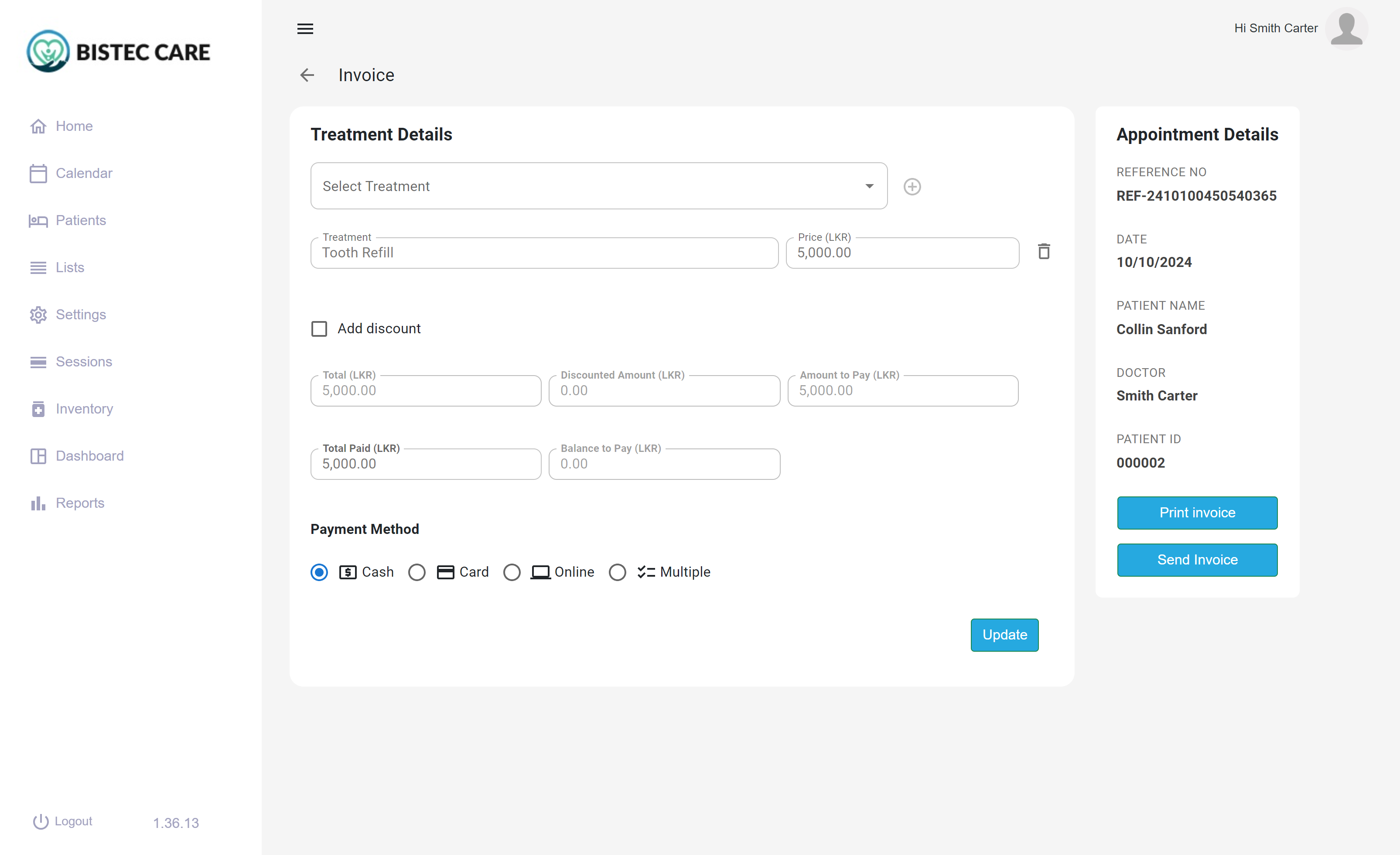The width and height of the screenshot is (1400, 855).
Task: Add a new treatment with plus icon
Action: [912, 186]
